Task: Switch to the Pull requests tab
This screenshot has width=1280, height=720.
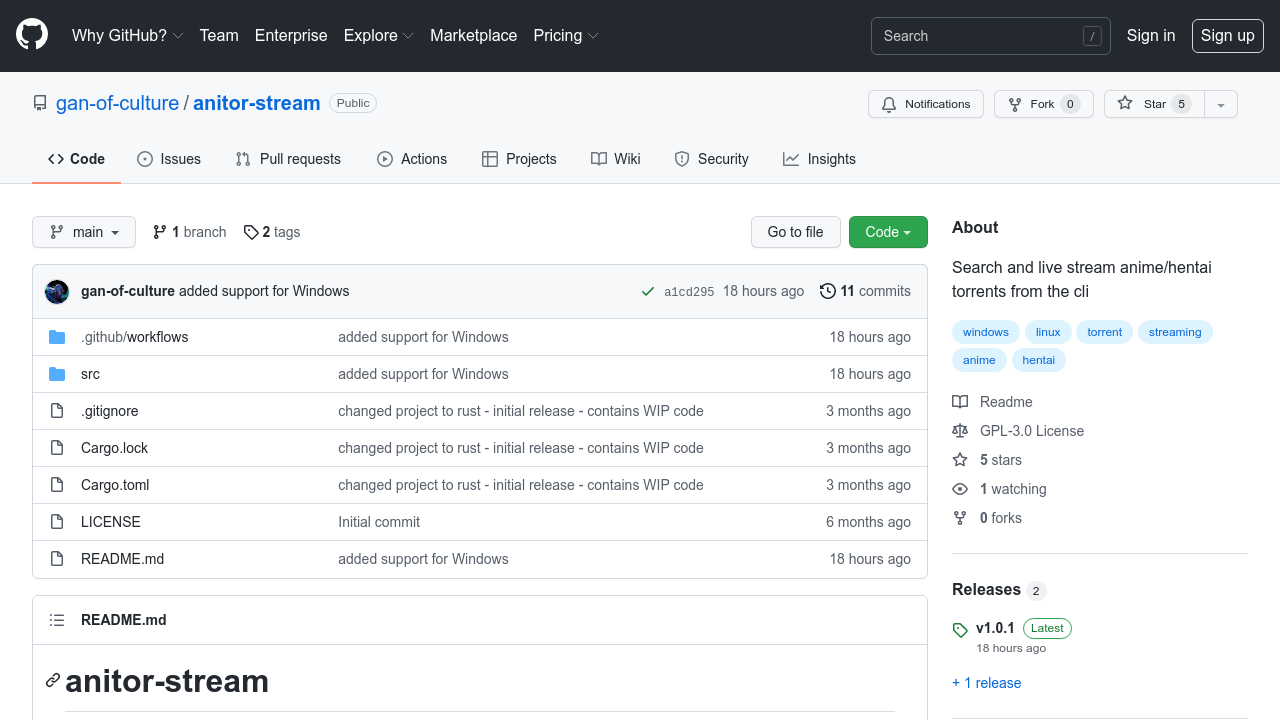Action: click(288, 159)
